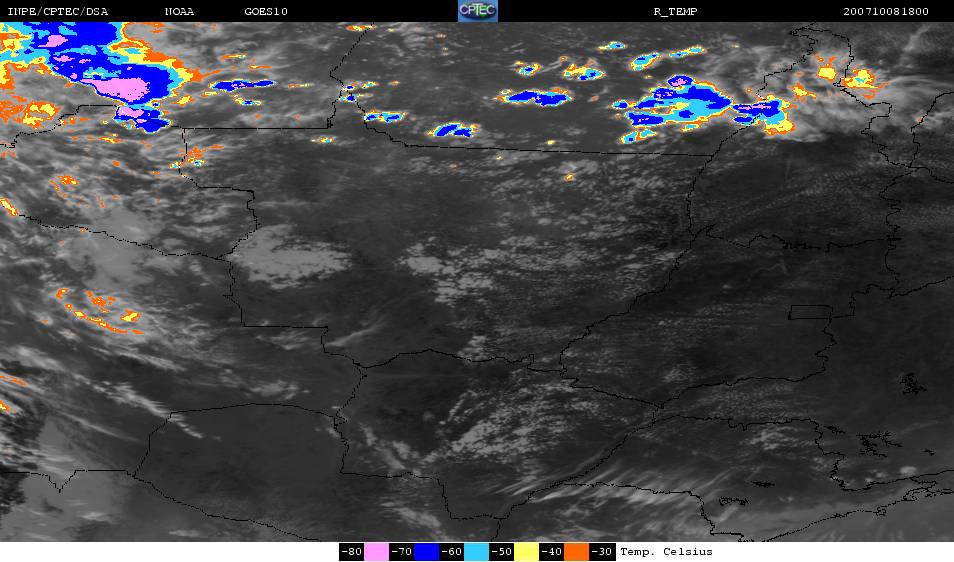Screen dimensions: 954x562
Task: Select the yellow legend color swatch
Action: [526, 552]
